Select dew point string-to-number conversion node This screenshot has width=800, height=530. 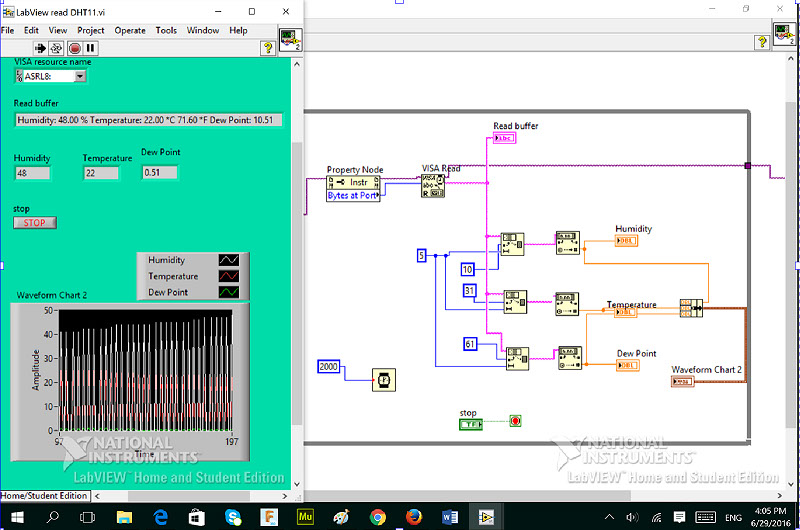click(x=570, y=358)
